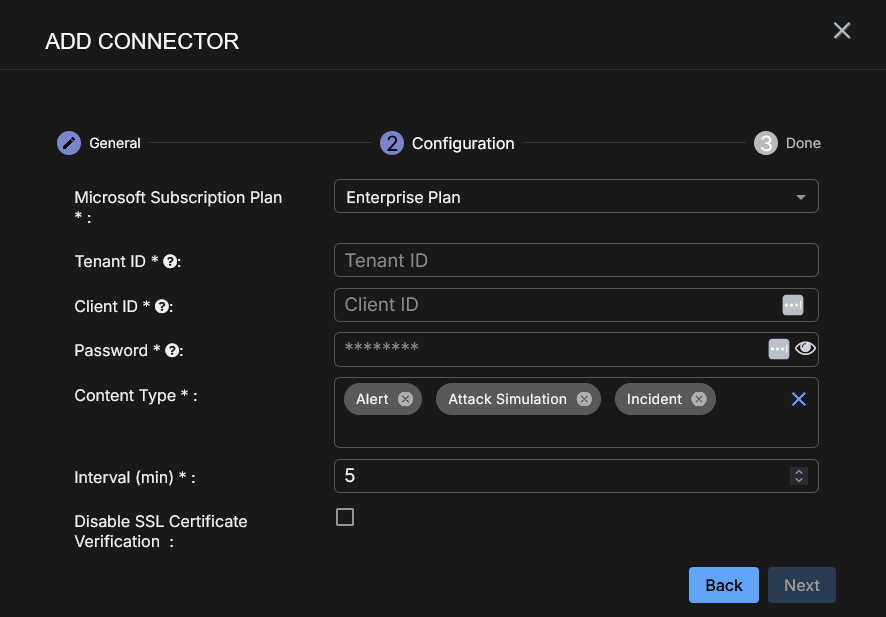Remove the Attack Simulation chip
The width and height of the screenshot is (886, 617).
click(x=584, y=399)
